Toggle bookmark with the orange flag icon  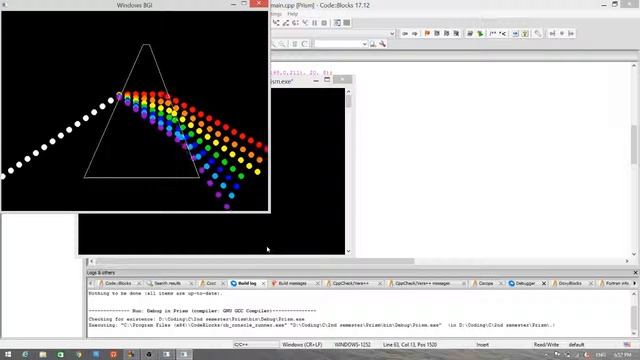pyautogui.click(x=427, y=33)
